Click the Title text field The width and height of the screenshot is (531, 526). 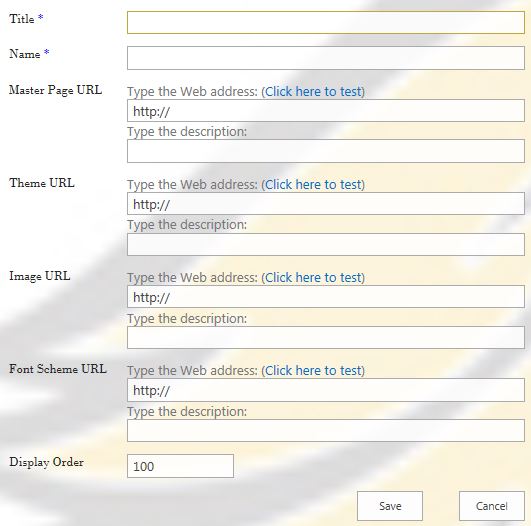click(x=326, y=22)
